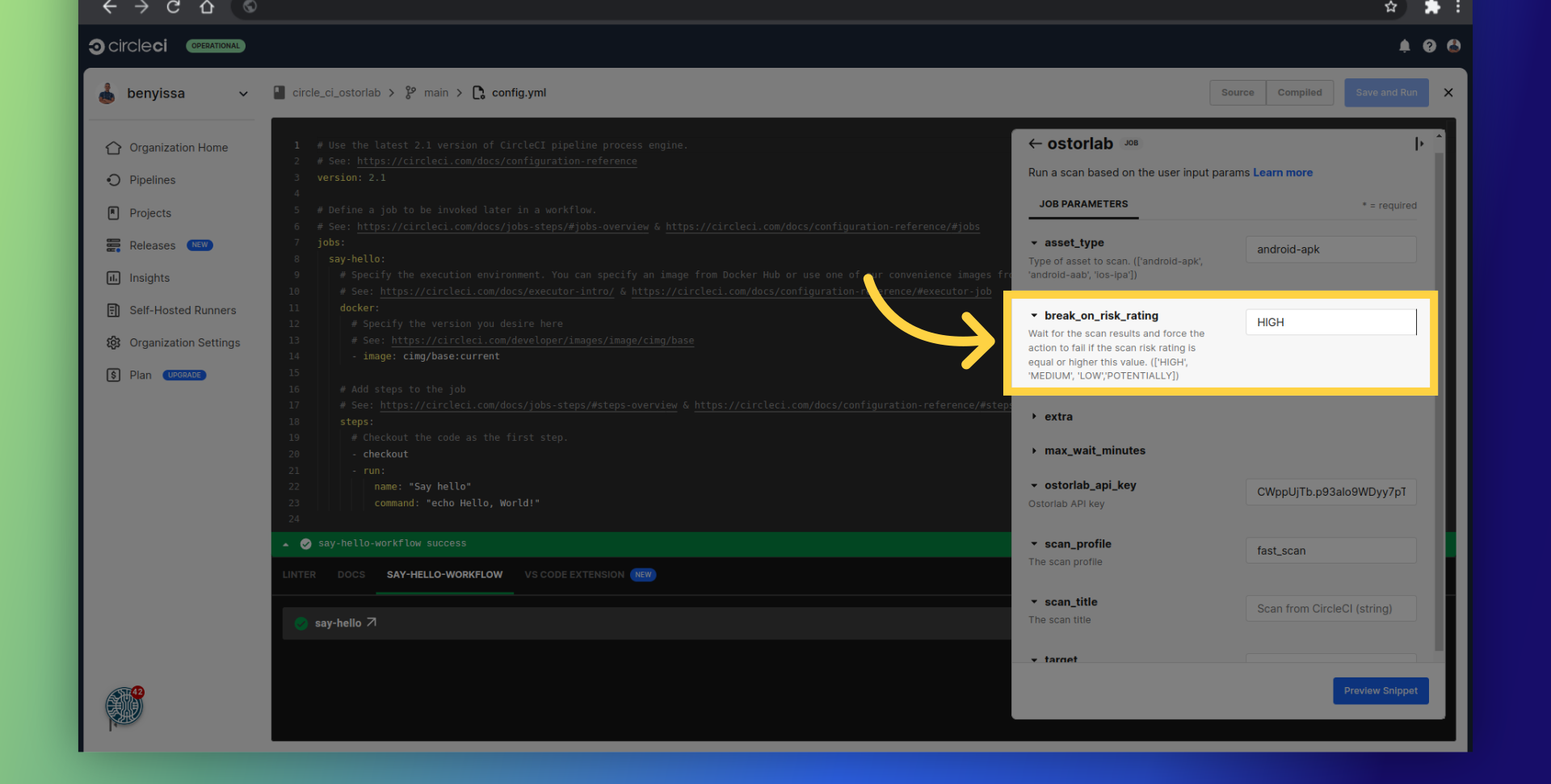Open Insights in the sidebar
This screenshot has height=784, width=1551.
point(149,278)
